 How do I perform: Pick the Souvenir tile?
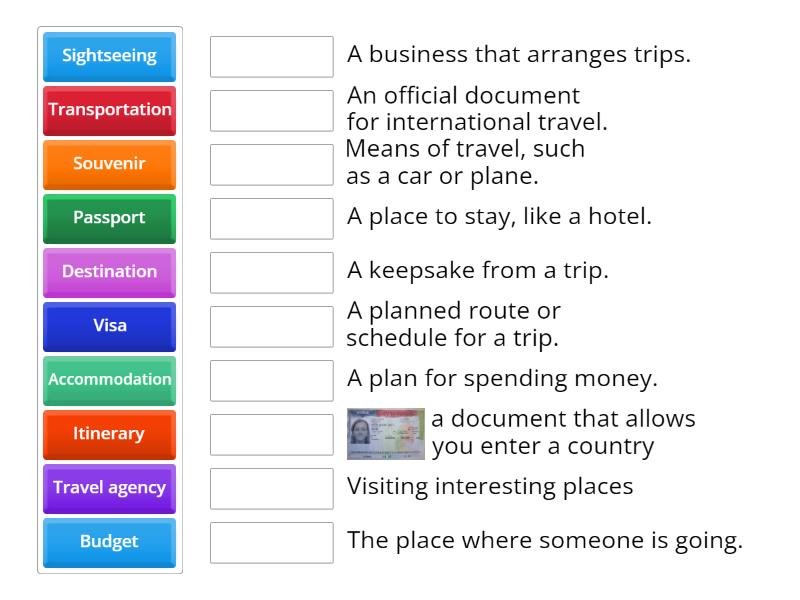tap(108, 165)
